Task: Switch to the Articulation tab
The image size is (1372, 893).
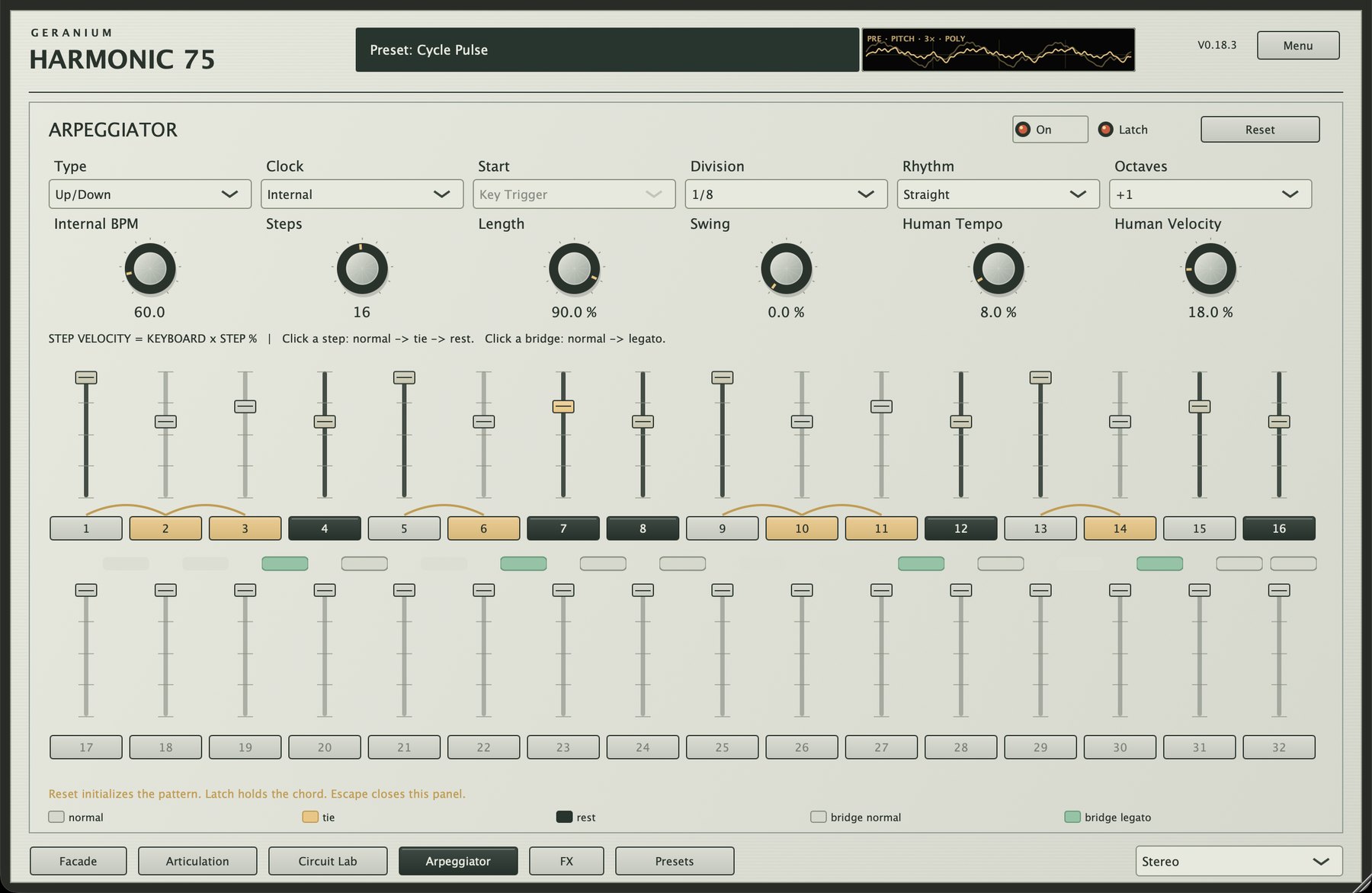Action: click(x=197, y=861)
